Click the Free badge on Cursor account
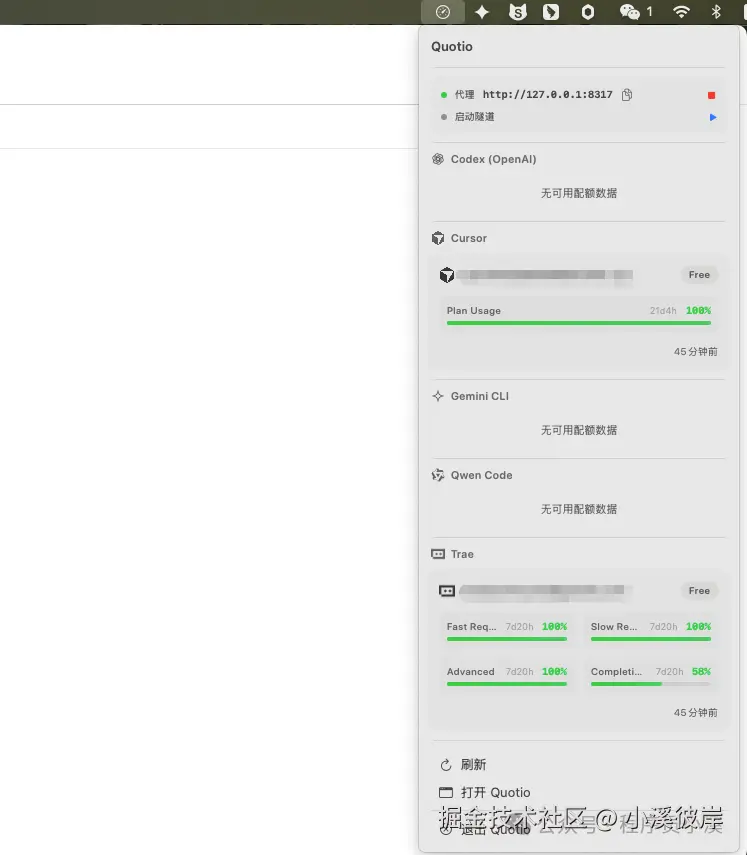 pyautogui.click(x=699, y=275)
